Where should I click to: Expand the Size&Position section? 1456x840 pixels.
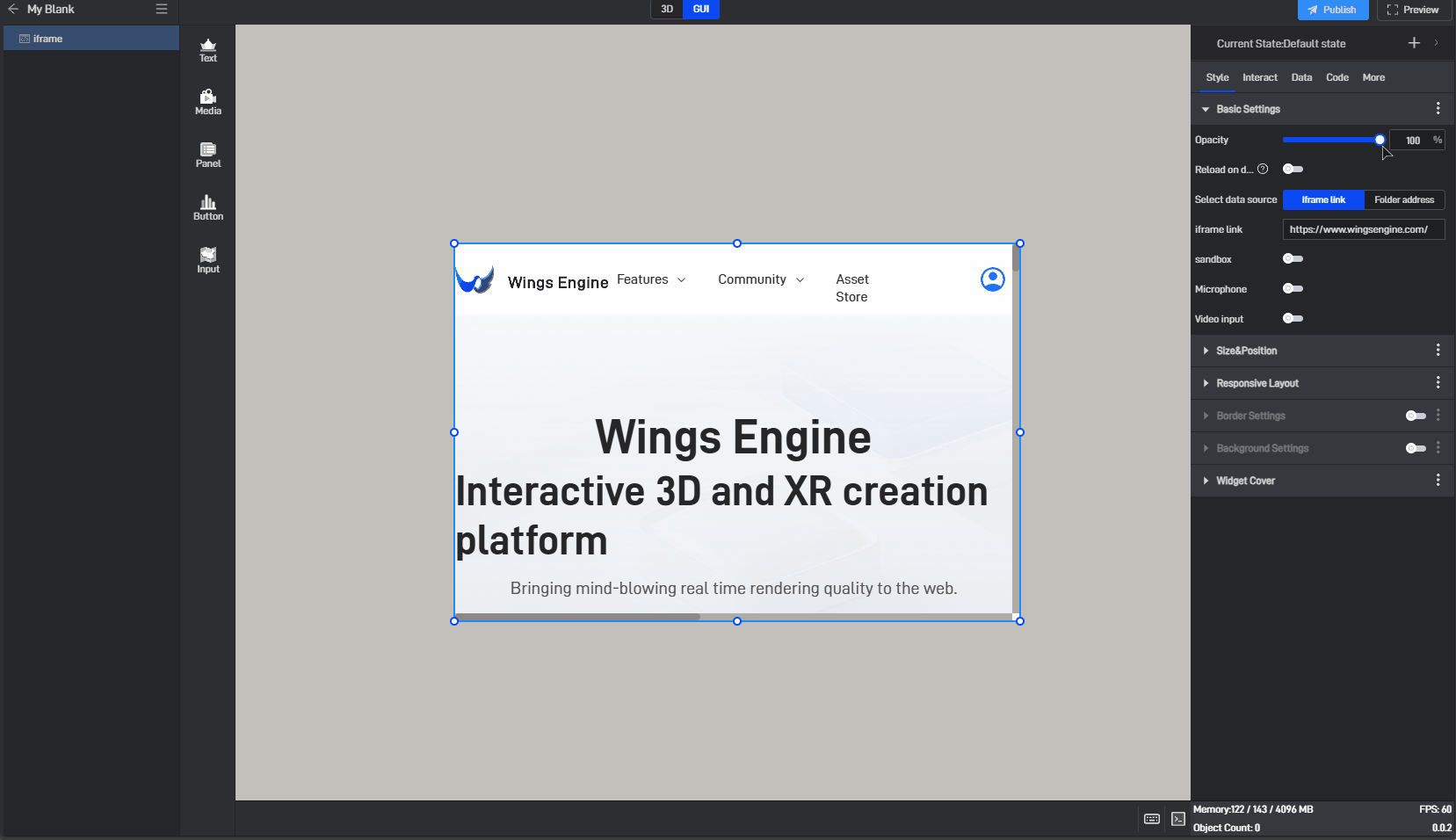[1206, 351]
